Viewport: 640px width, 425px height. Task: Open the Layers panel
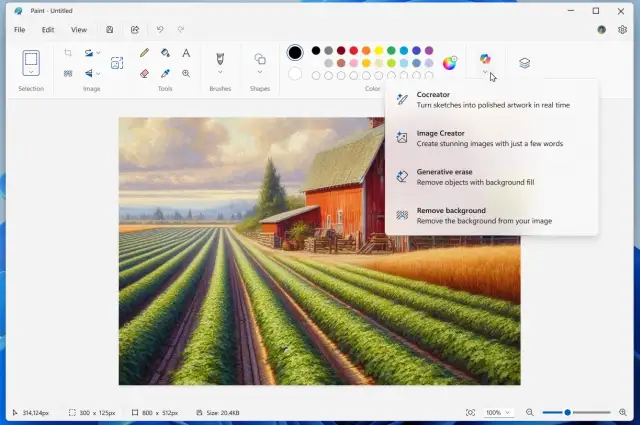pyautogui.click(x=525, y=62)
